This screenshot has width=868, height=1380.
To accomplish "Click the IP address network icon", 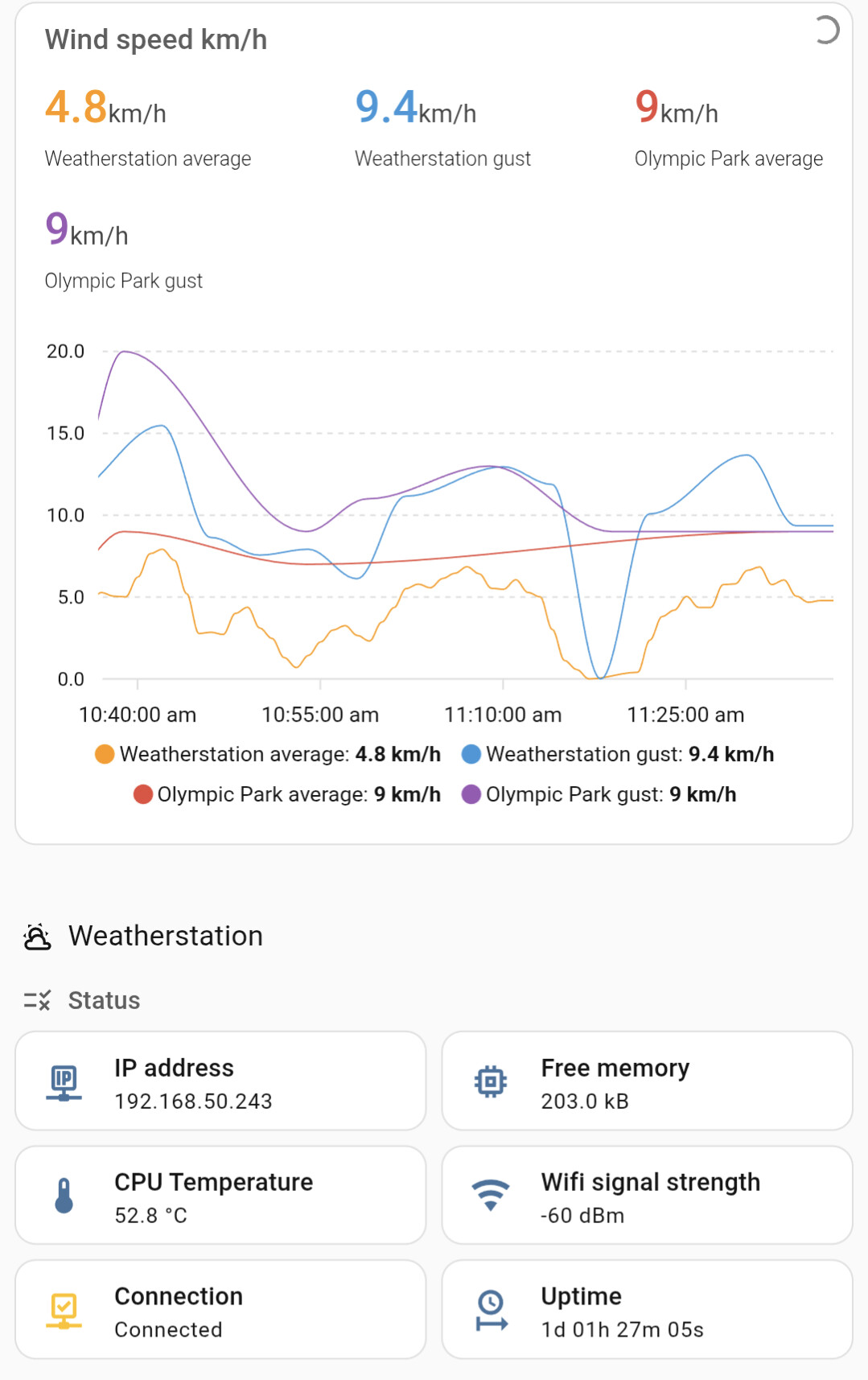I will tap(64, 1081).
